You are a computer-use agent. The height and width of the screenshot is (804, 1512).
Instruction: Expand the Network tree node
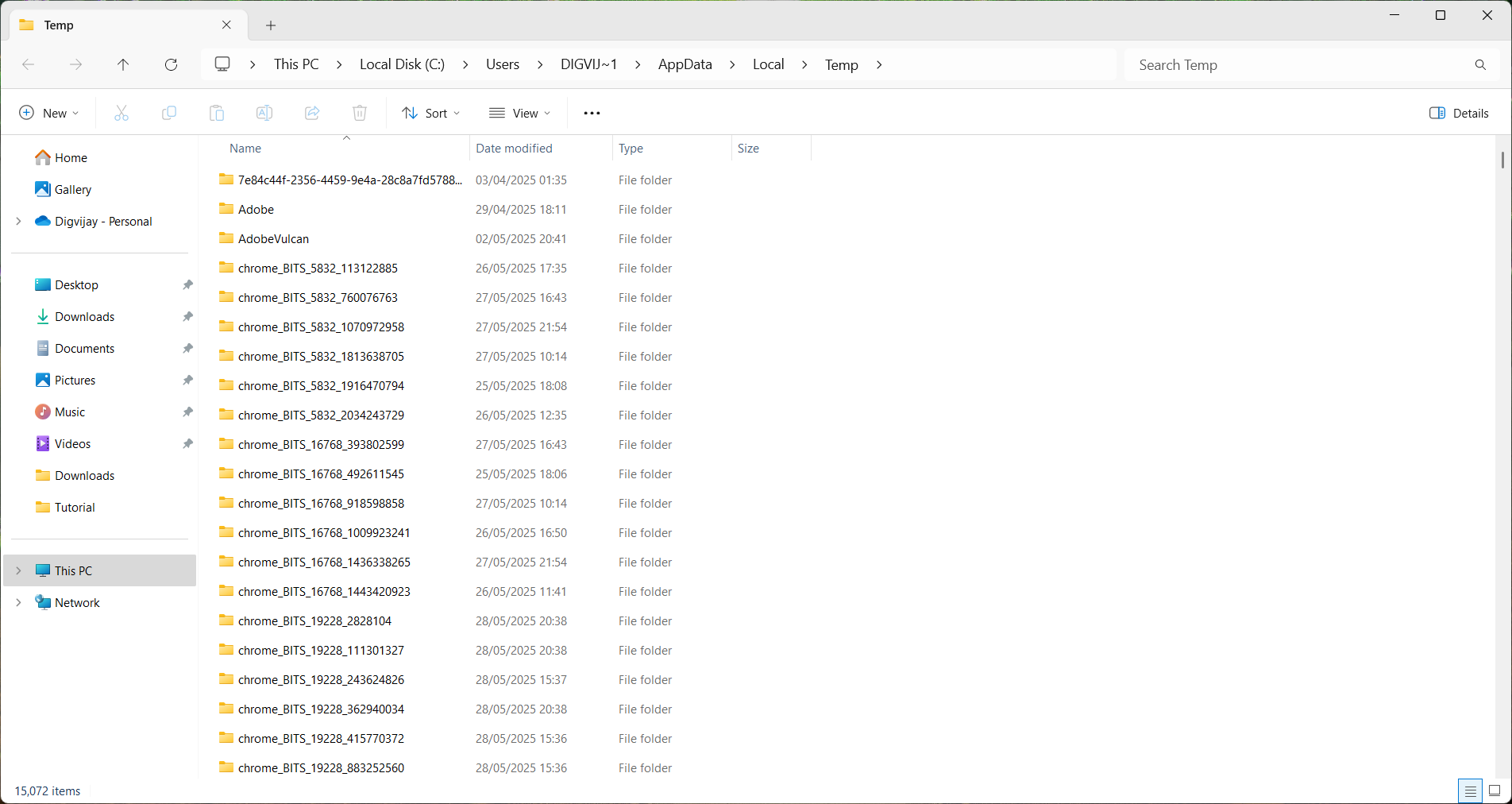point(18,602)
